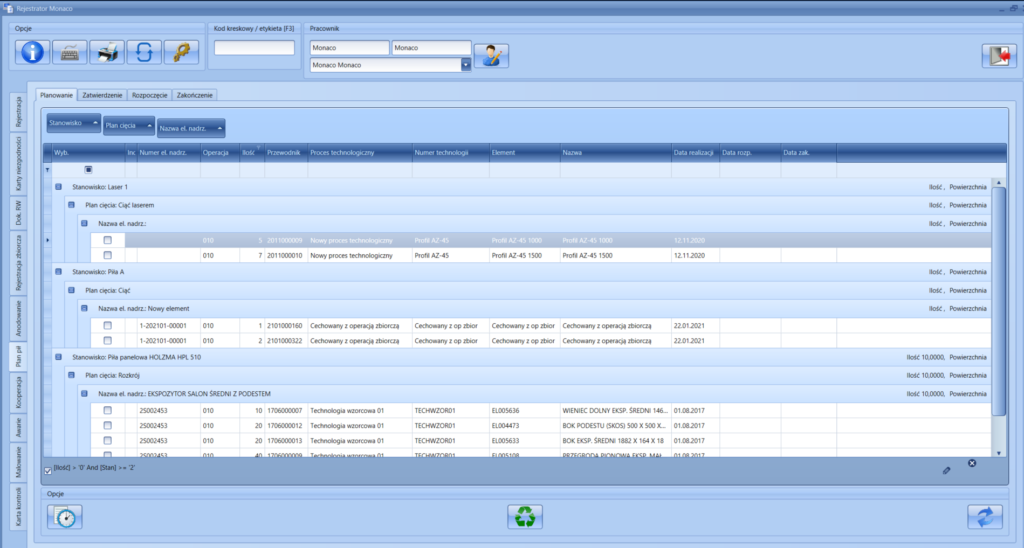Click the employee edit icon beside Pracownik

click(490, 56)
